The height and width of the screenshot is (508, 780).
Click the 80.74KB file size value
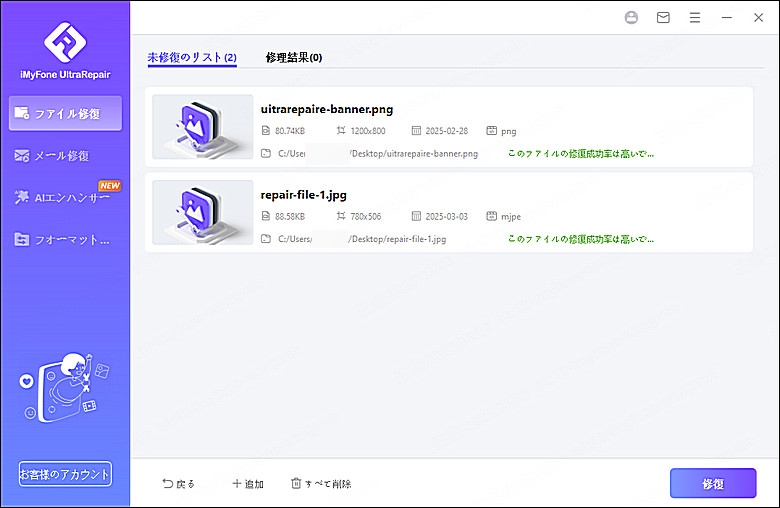pos(290,131)
